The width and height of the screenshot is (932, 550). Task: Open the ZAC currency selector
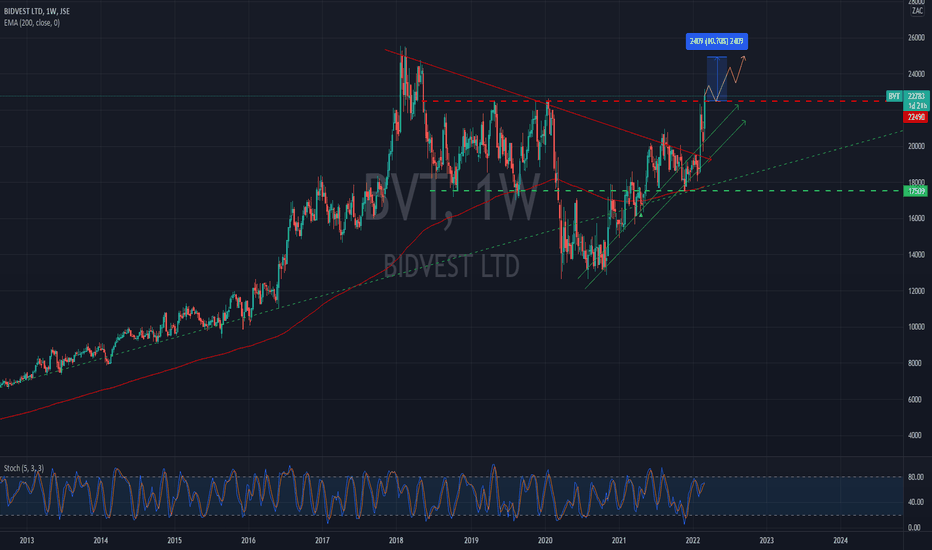[x=917, y=11]
